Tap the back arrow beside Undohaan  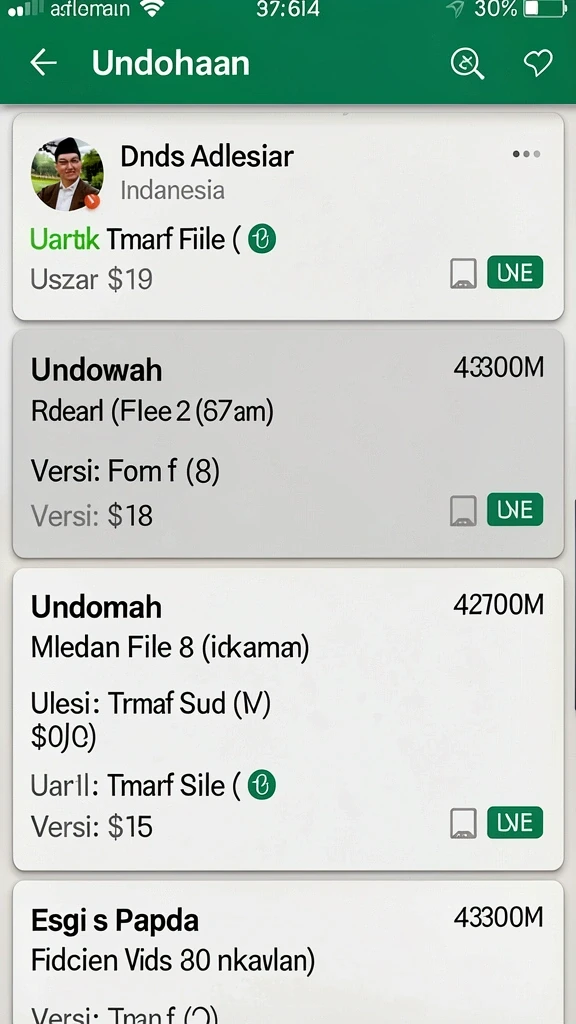44,63
